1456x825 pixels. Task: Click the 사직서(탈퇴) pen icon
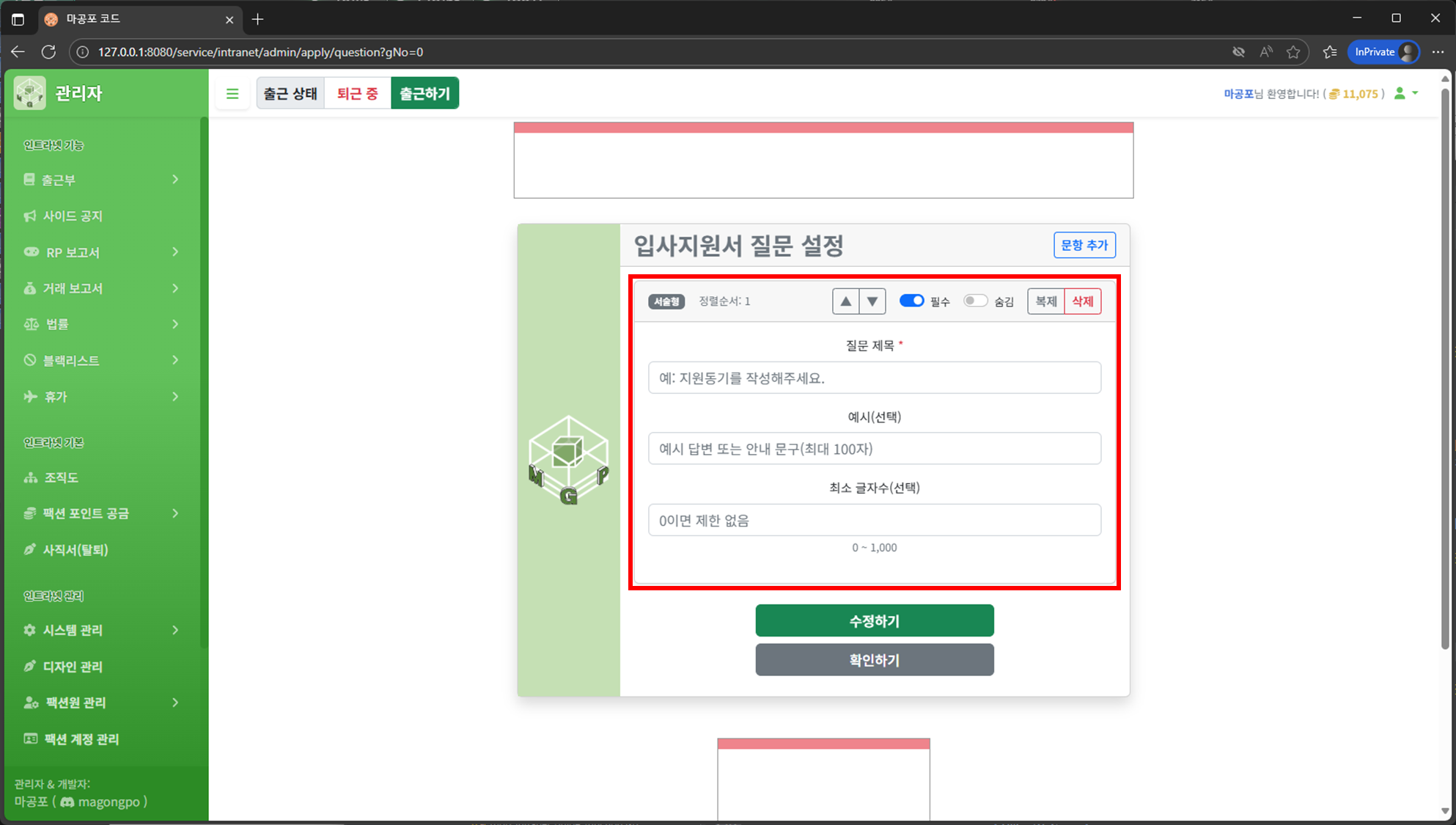pyautogui.click(x=30, y=549)
